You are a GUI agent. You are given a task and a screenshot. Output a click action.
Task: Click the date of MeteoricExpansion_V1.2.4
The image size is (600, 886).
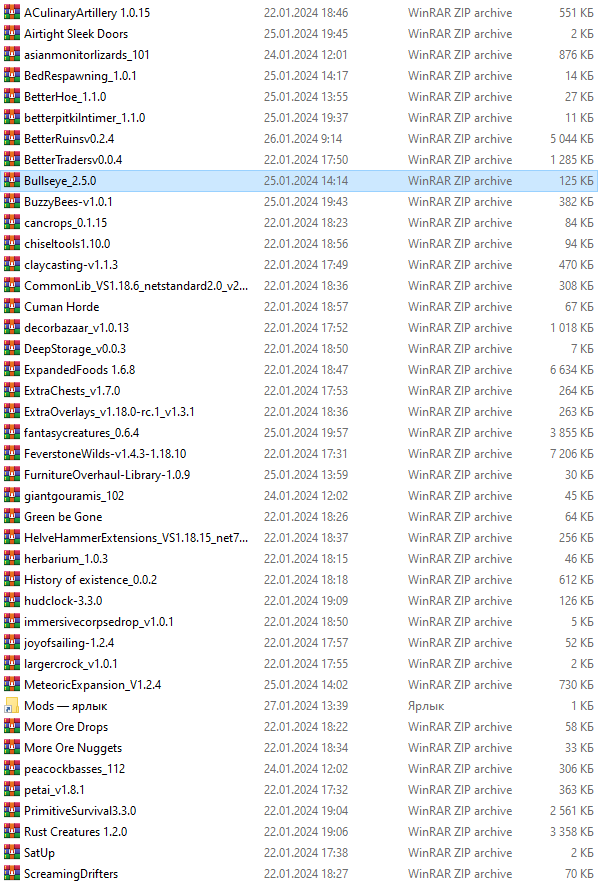point(306,685)
